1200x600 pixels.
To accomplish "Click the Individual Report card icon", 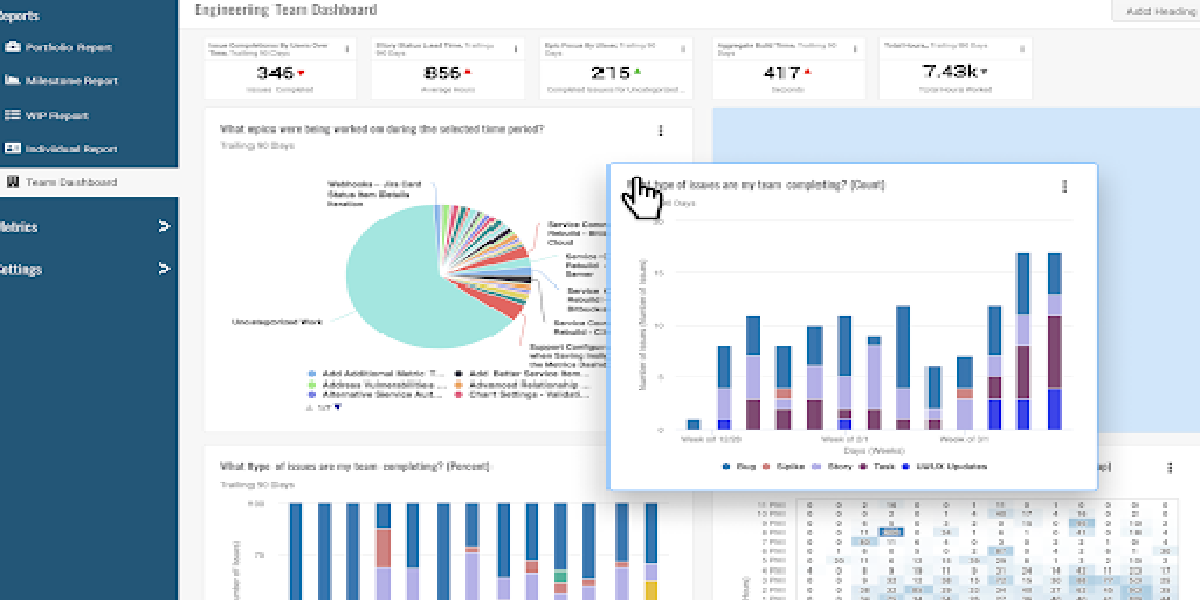I will [x=13, y=149].
